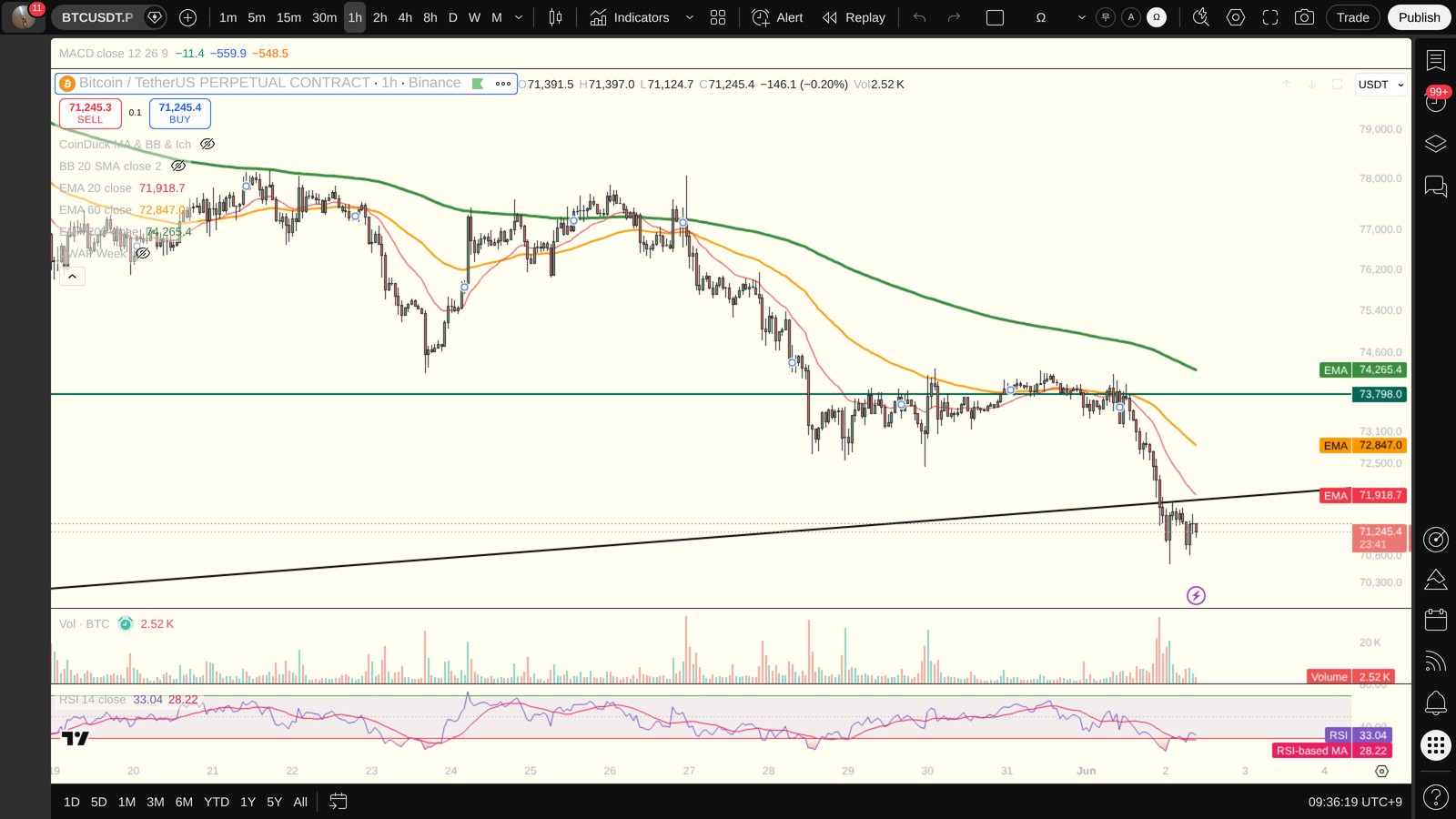Redo the last chart action
The height and width of the screenshot is (819, 1456).
[954, 17]
